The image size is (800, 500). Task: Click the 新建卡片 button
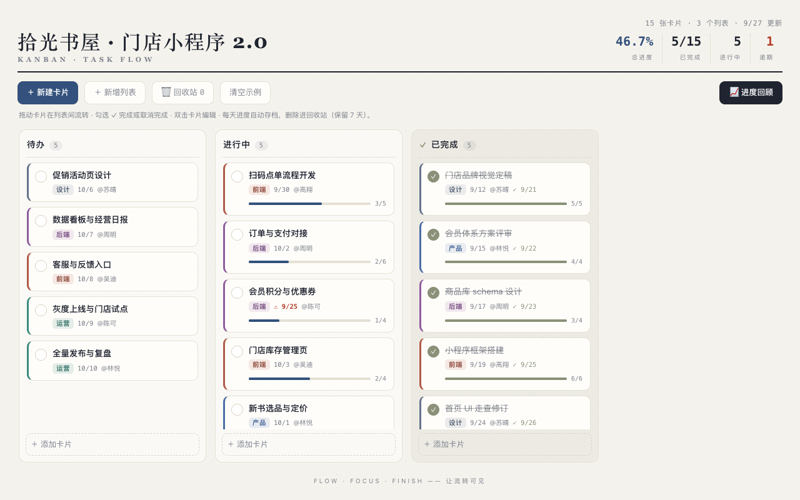coord(47,92)
